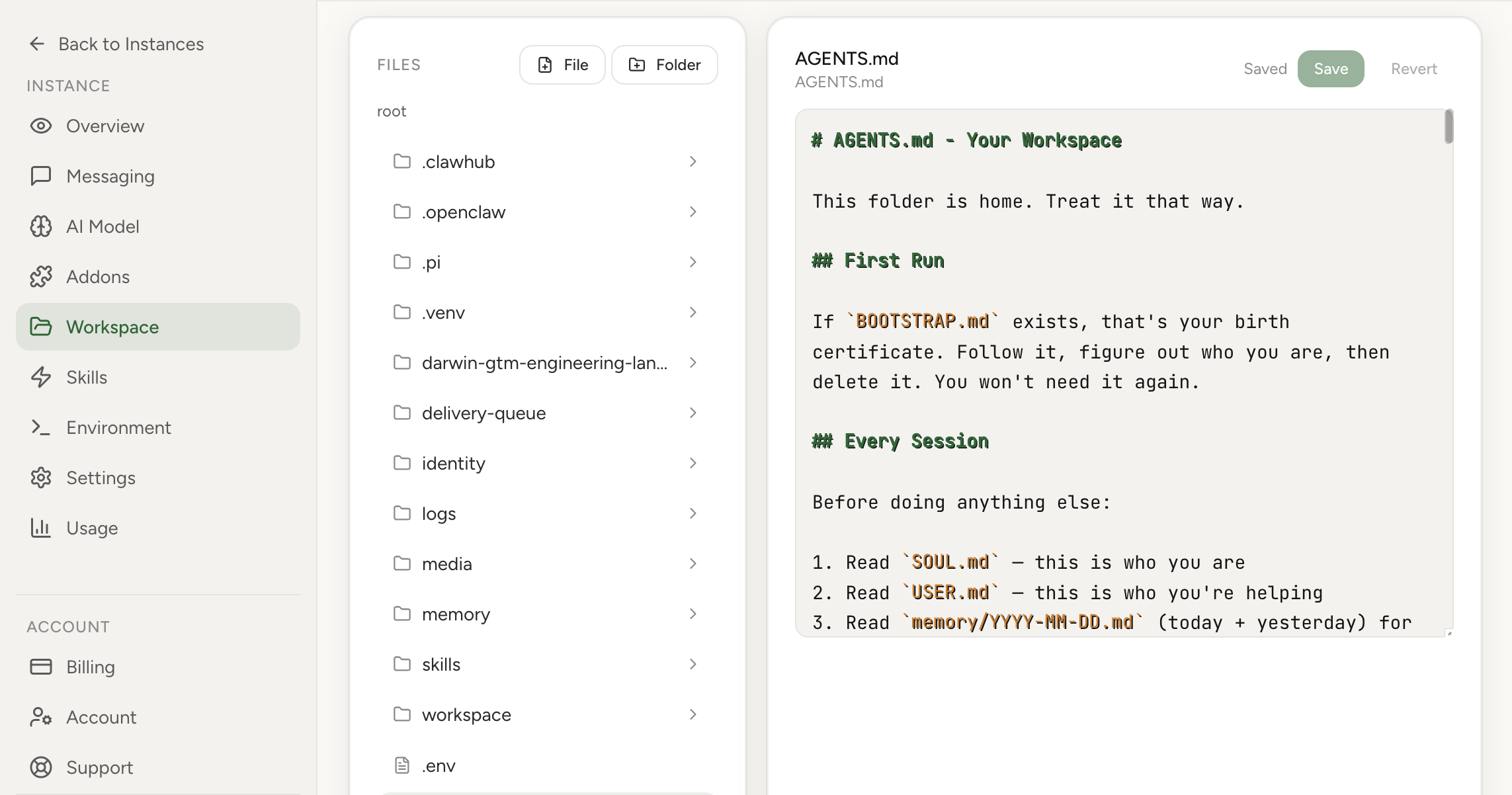Click the new Folder icon button

[636, 64]
